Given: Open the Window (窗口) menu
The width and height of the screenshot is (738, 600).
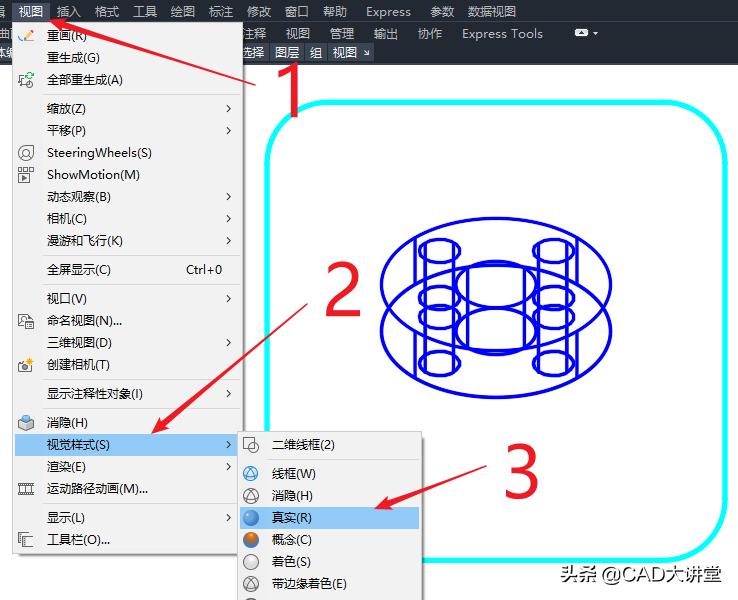Looking at the screenshot, I should (x=297, y=11).
